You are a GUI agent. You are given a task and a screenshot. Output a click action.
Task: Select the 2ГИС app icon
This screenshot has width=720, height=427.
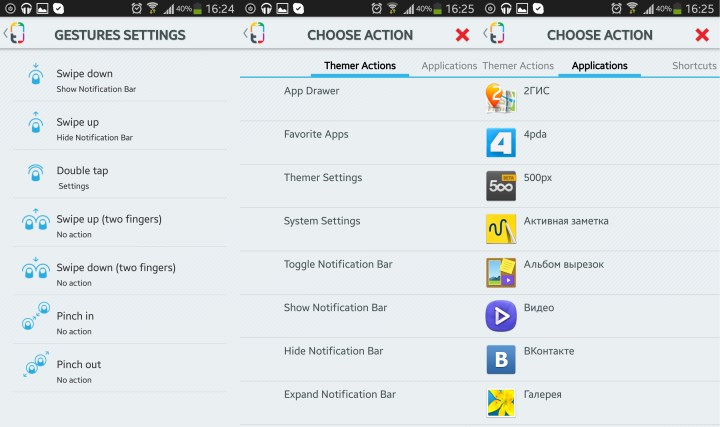coord(501,98)
